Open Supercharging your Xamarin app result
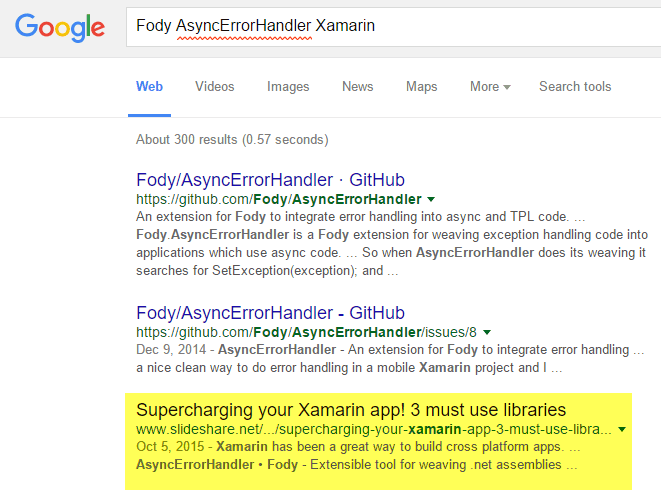Image resolution: width=661 pixels, height=491 pixels. [x=351, y=410]
